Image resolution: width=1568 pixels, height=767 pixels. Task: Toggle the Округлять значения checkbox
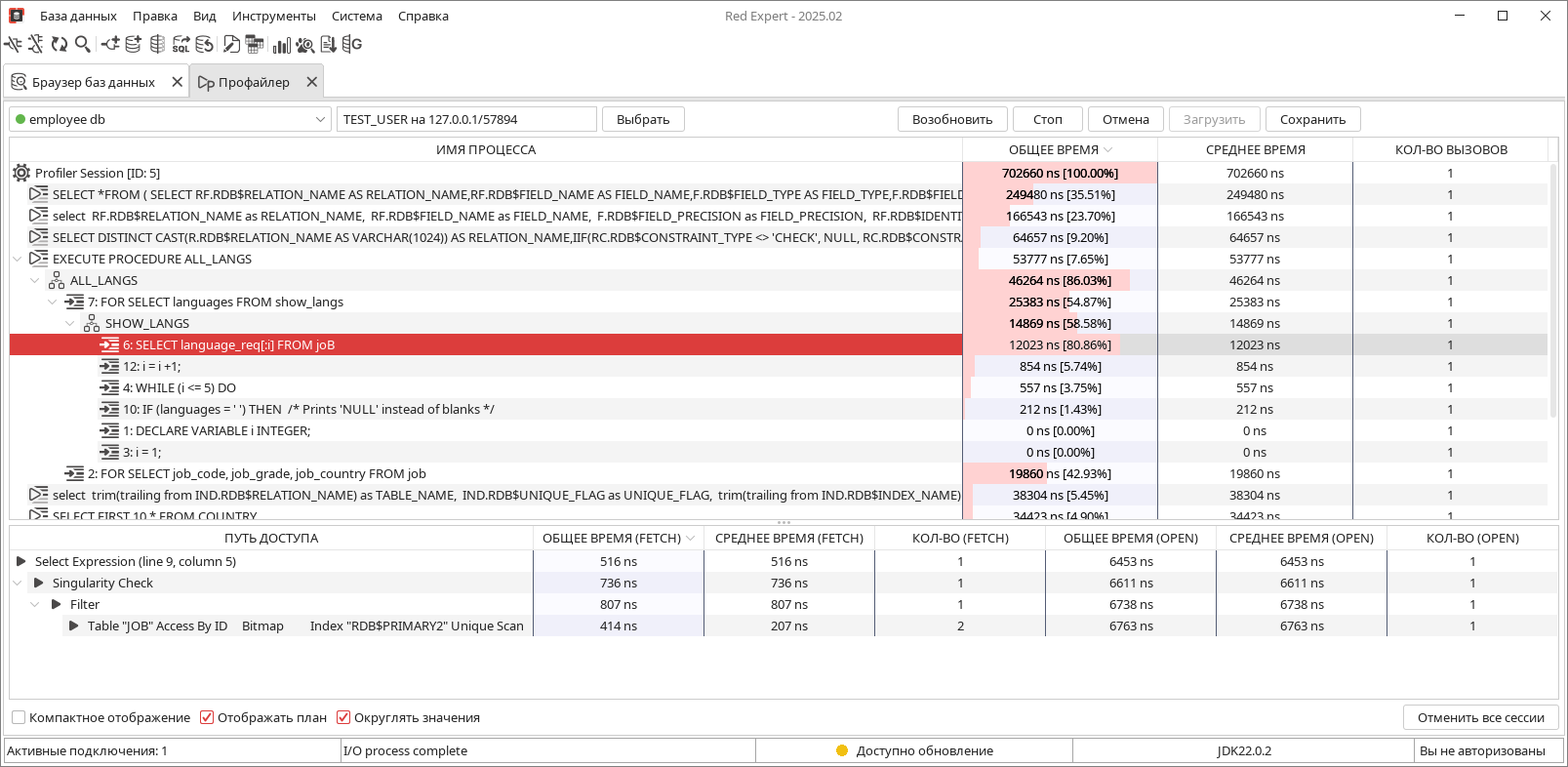pyautogui.click(x=343, y=717)
